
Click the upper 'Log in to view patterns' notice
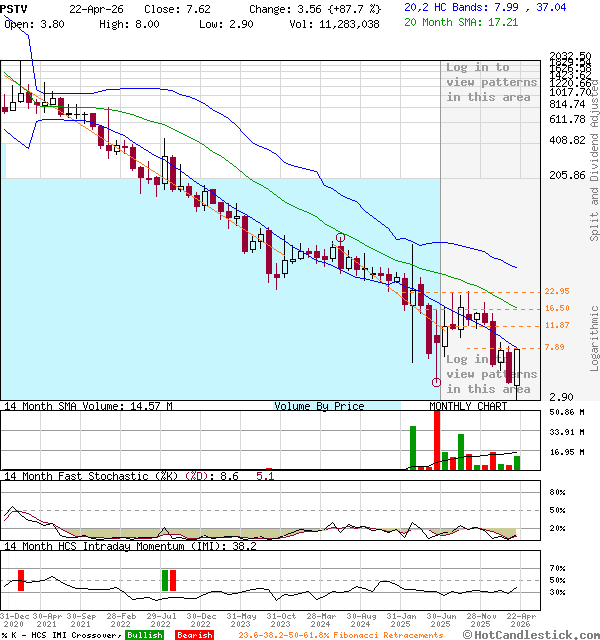click(491, 82)
